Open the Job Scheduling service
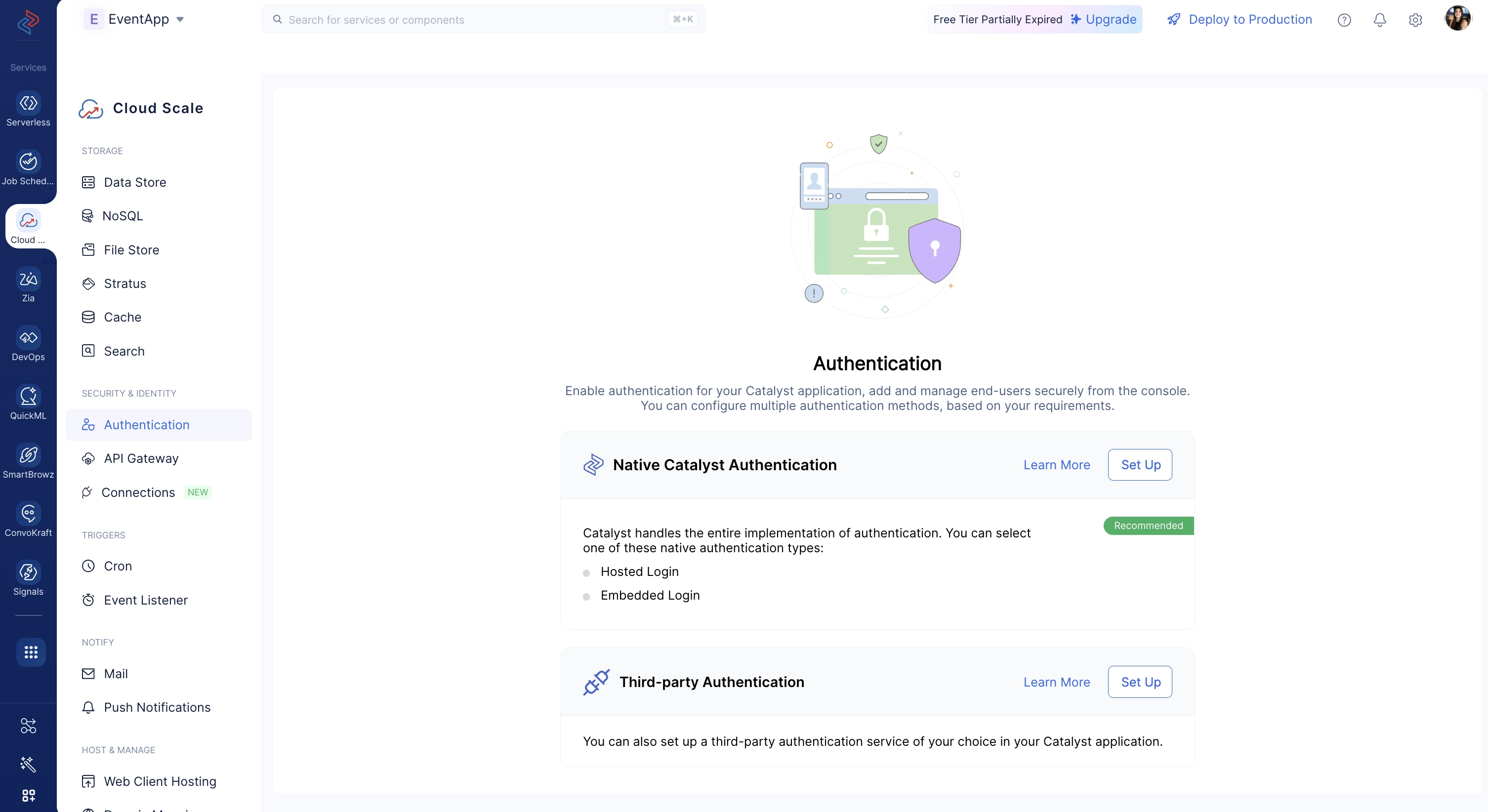Viewport: 1488px width, 812px height. [28, 168]
